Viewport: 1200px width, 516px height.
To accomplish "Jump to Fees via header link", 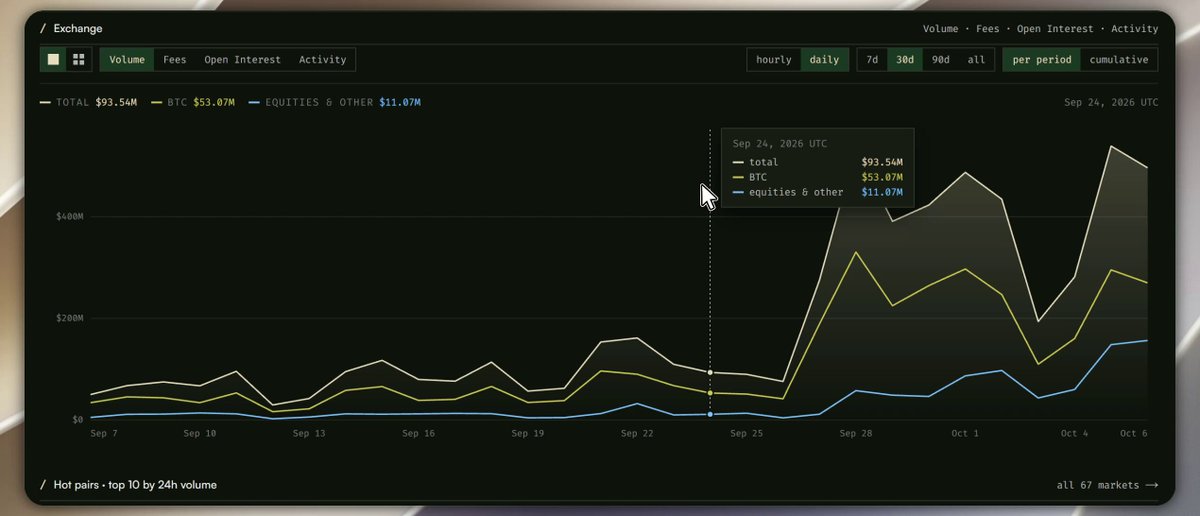I will (989, 29).
